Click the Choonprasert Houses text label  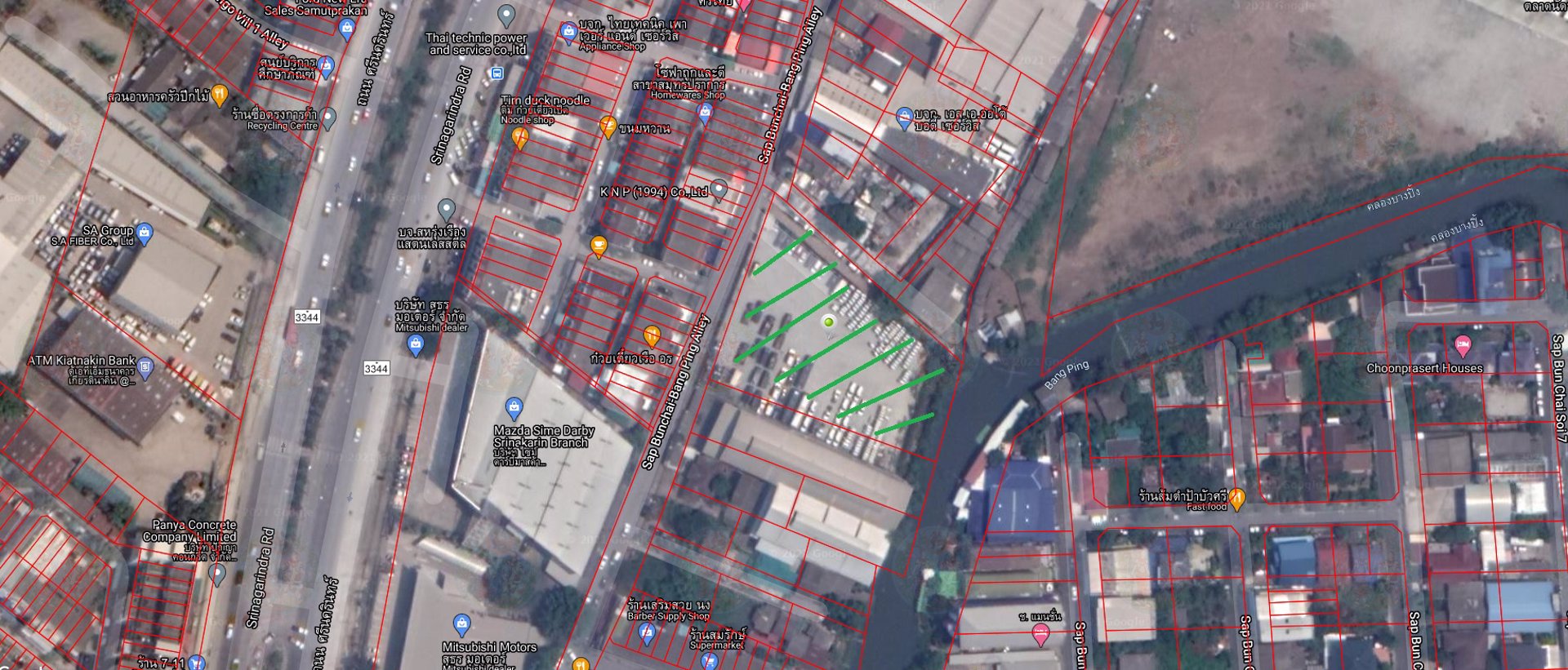coord(1424,368)
